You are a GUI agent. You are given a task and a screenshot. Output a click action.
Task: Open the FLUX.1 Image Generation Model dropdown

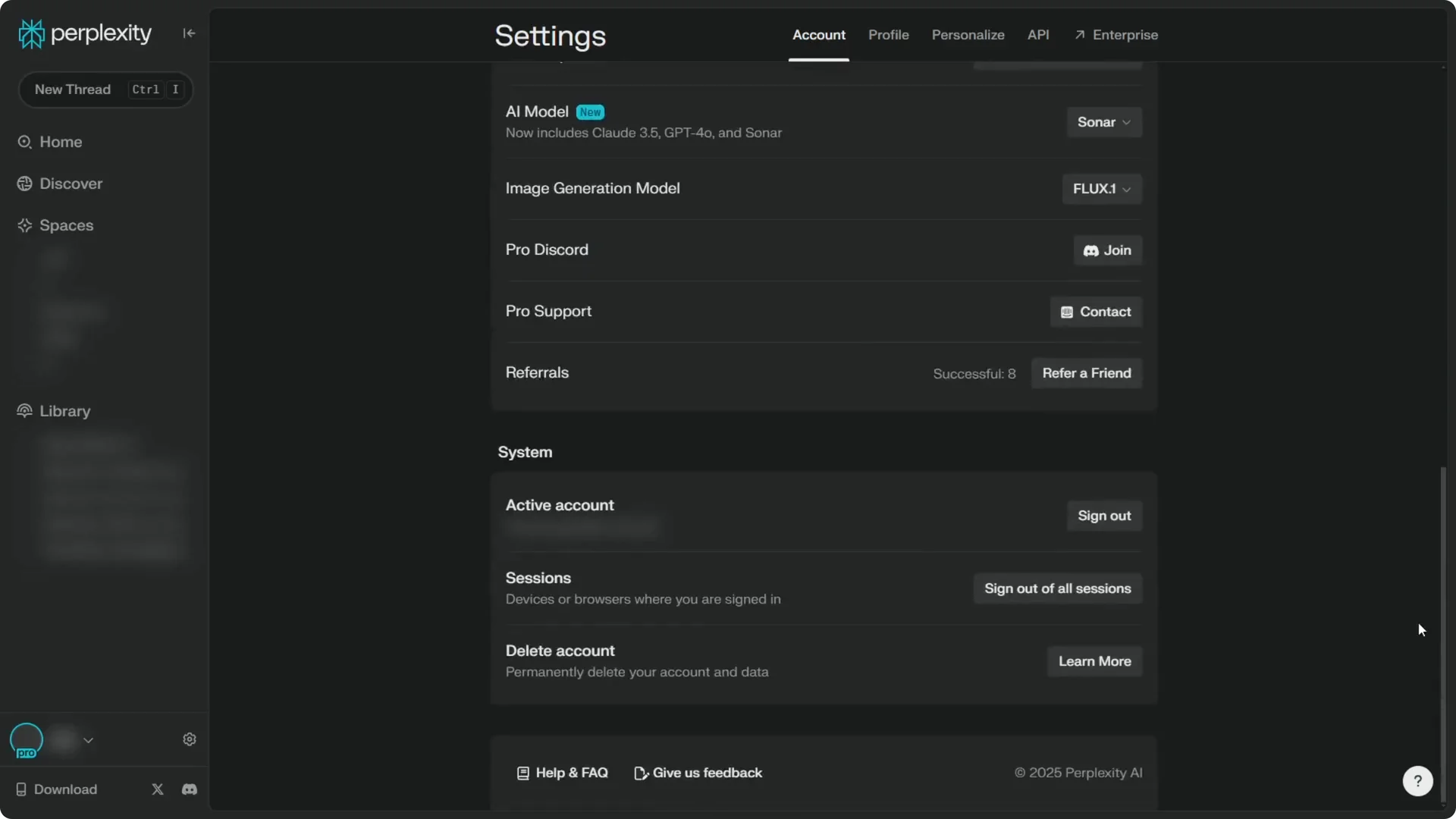pyautogui.click(x=1101, y=189)
